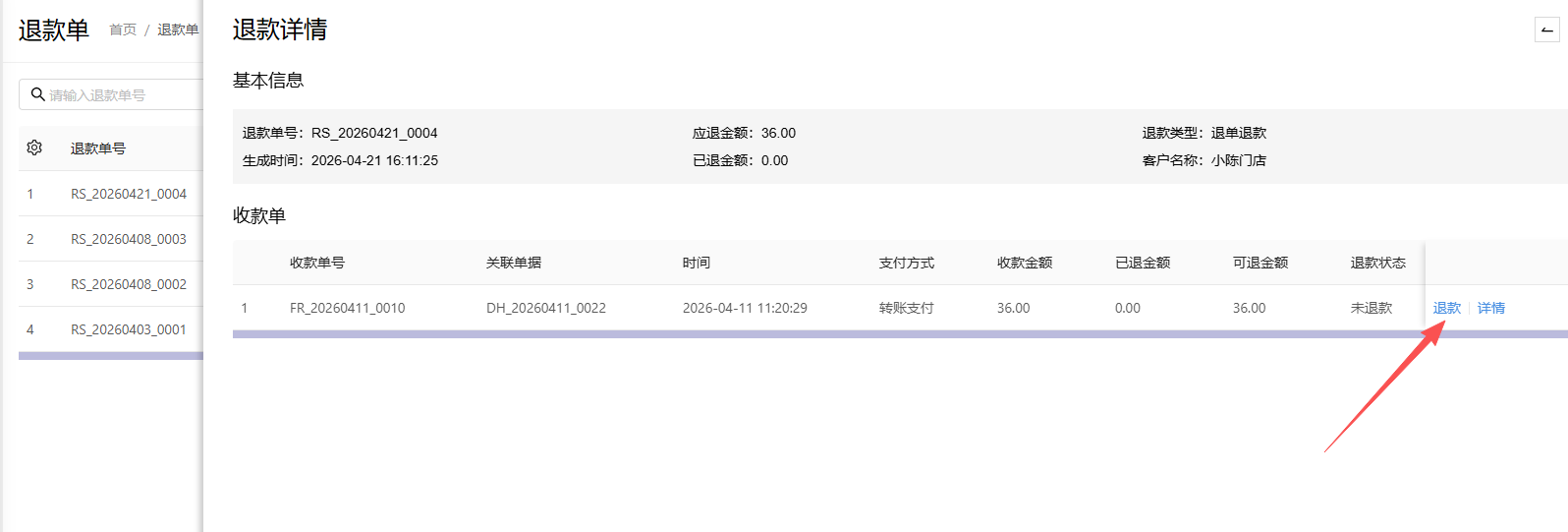Click the 退款单号 column header in list
Screen dimensions: 1568x532
(98, 148)
